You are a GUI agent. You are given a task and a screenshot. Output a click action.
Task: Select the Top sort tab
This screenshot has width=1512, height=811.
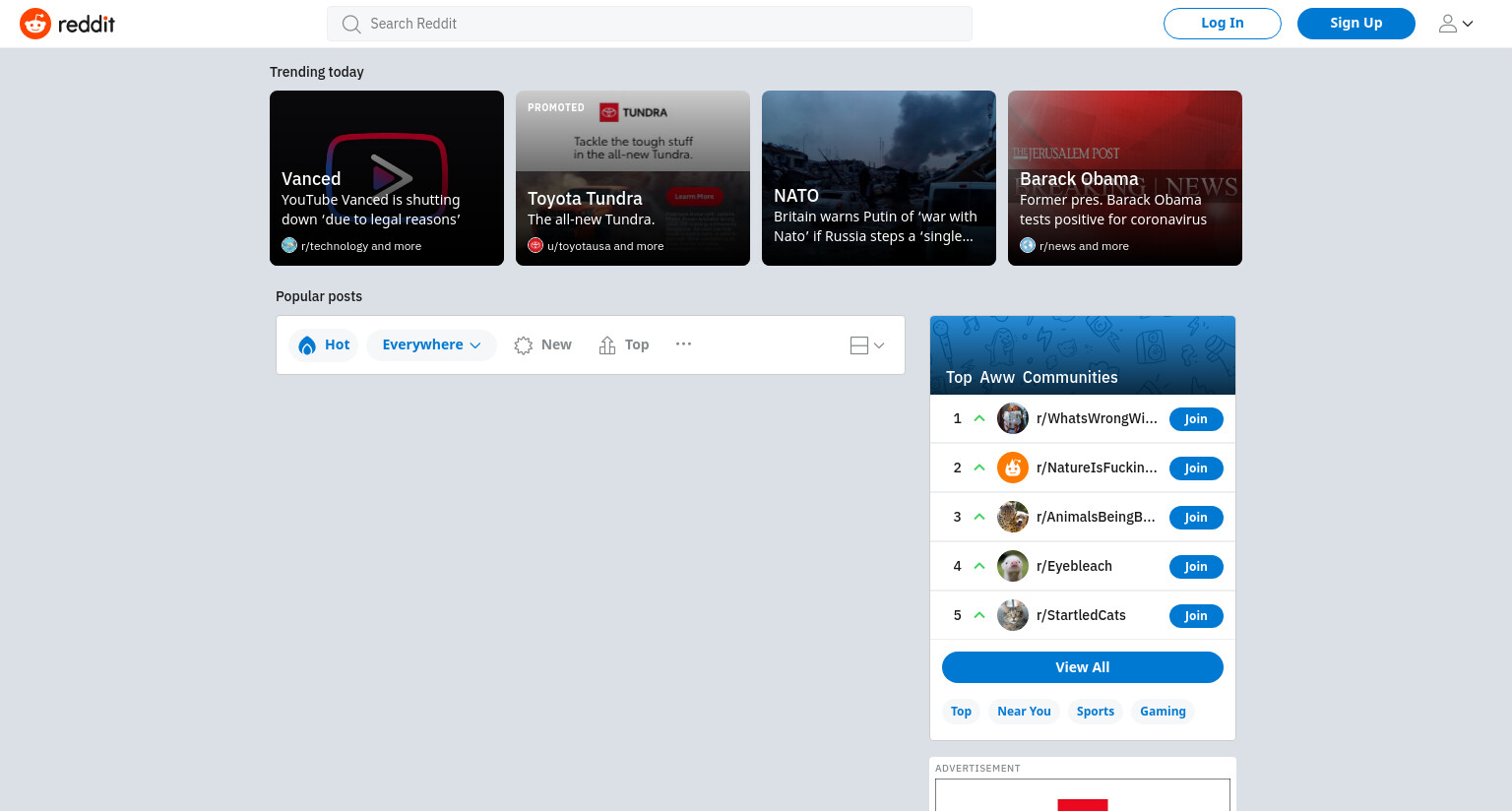(x=623, y=344)
